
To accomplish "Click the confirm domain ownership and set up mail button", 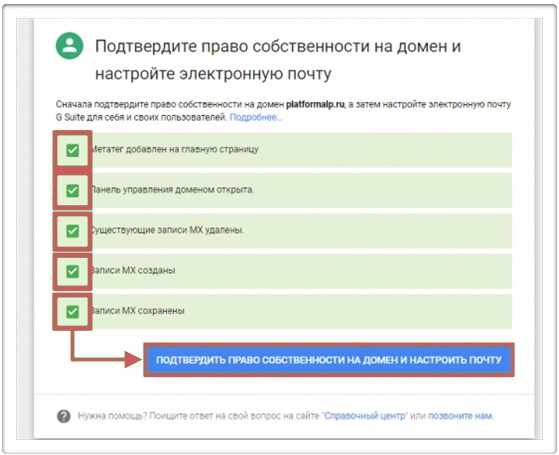I will click(x=329, y=360).
